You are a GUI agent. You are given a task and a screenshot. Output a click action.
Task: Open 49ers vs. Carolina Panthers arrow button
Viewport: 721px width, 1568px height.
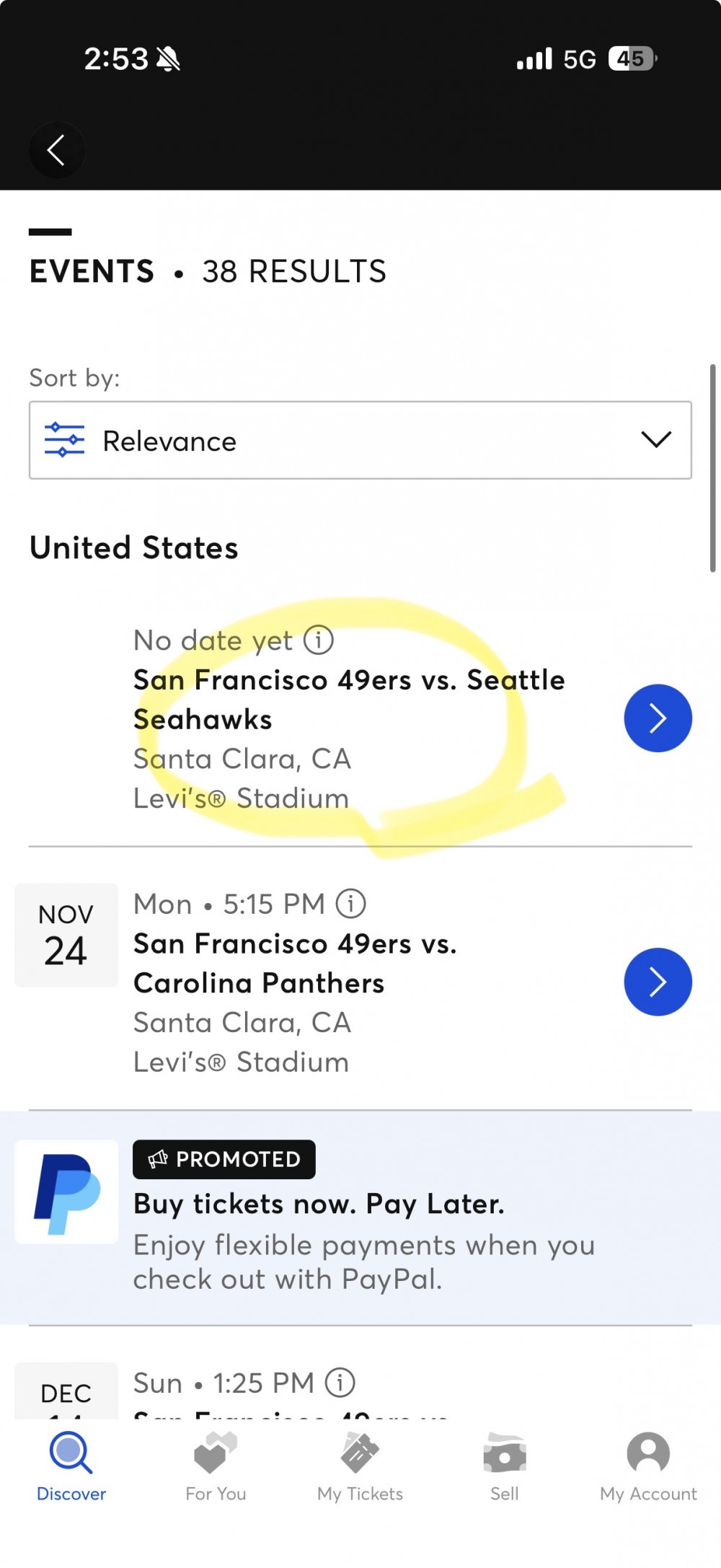pos(658,982)
